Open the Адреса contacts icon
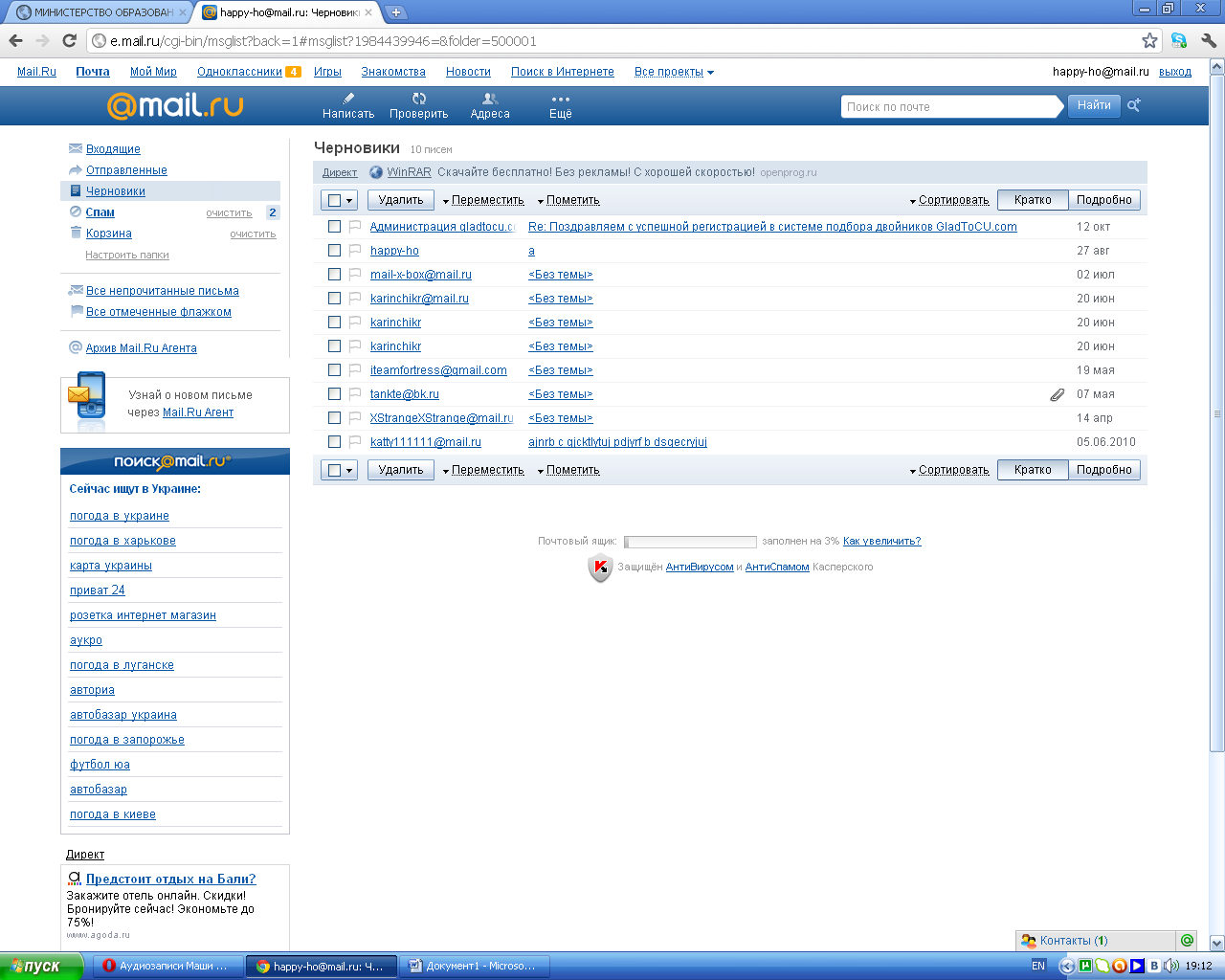This screenshot has width=1225, height=980. point(490,98)
